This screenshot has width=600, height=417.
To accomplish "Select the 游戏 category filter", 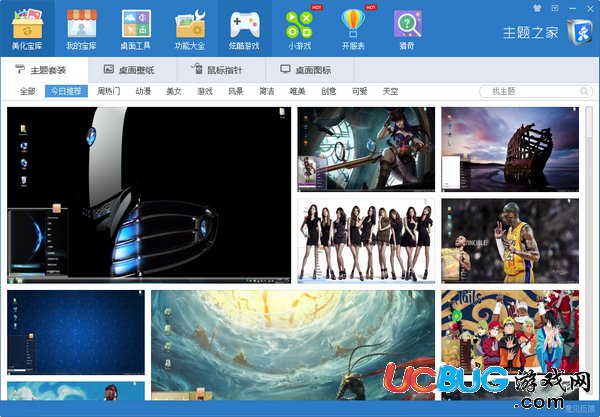I will pos(205,91).
